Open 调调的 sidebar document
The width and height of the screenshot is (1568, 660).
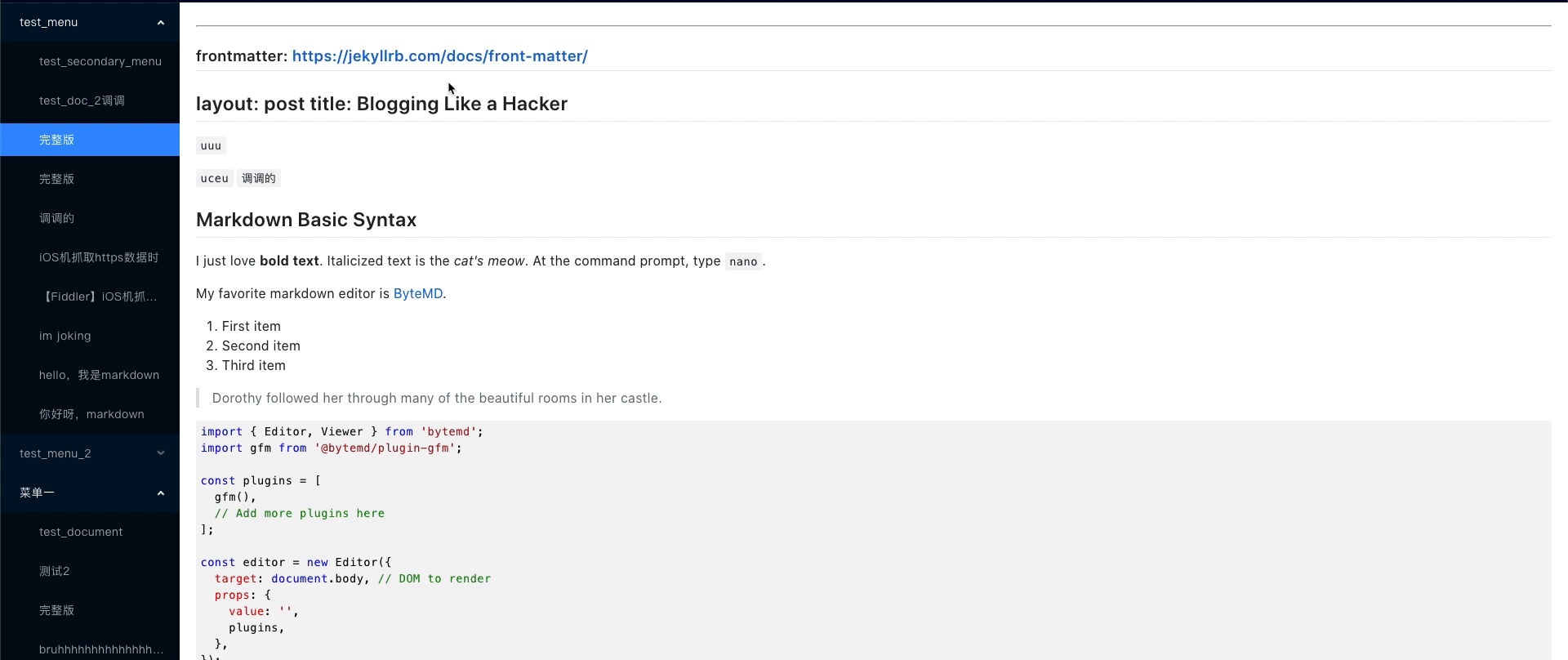pos(90,218)
